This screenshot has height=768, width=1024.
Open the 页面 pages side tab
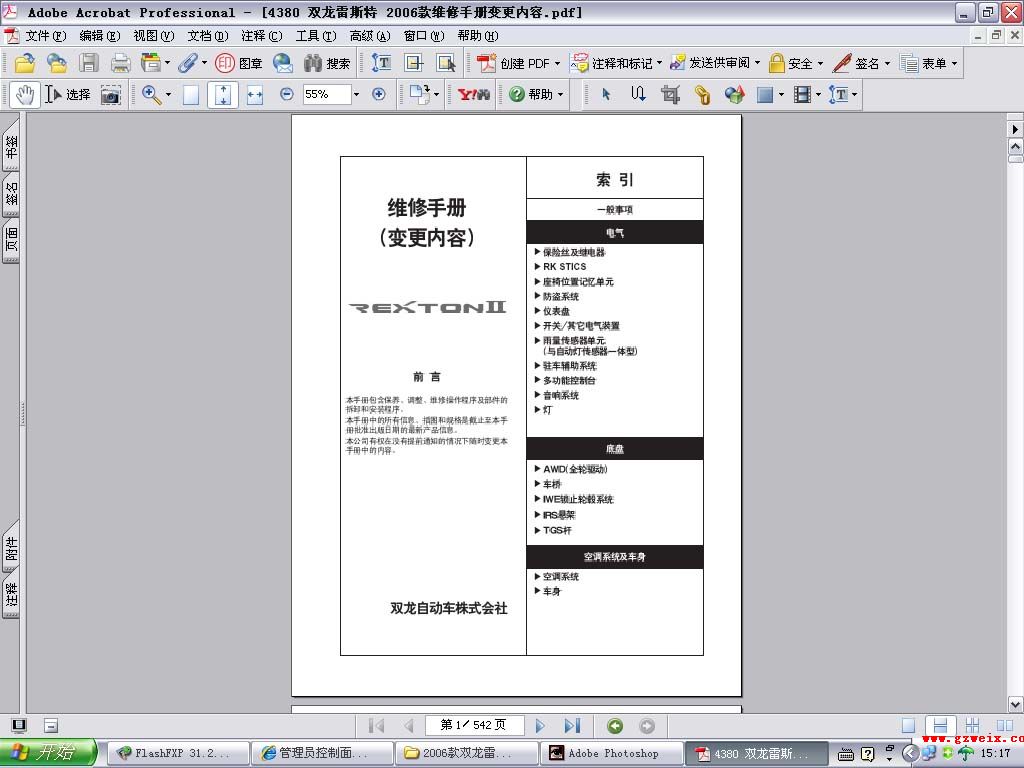11,239
